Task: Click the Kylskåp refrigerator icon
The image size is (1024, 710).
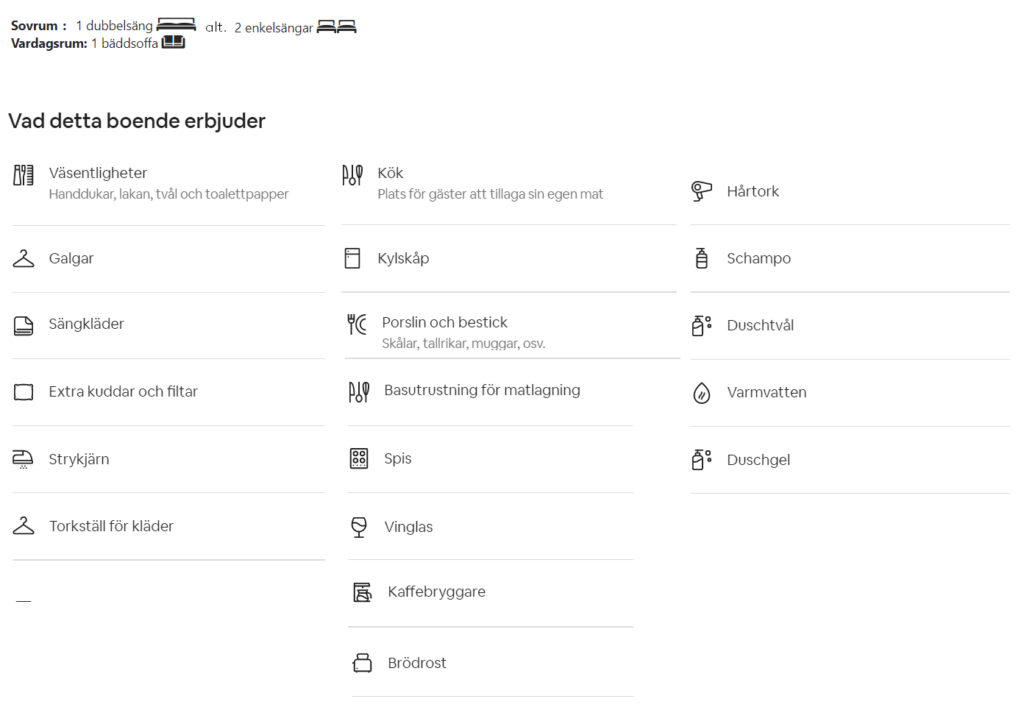Action: 352,258
